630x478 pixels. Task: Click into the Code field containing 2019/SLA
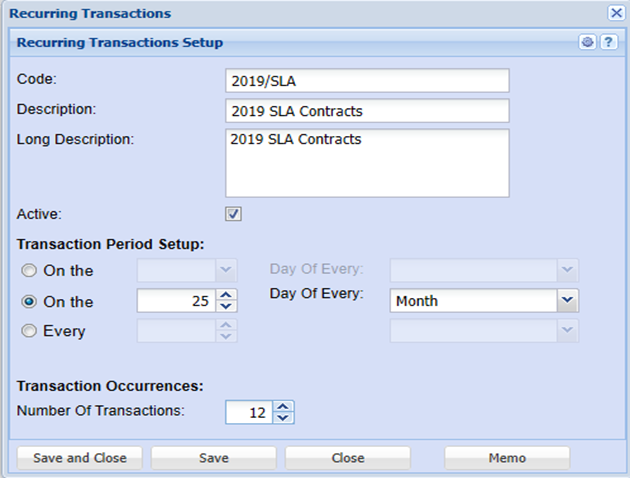367,81
